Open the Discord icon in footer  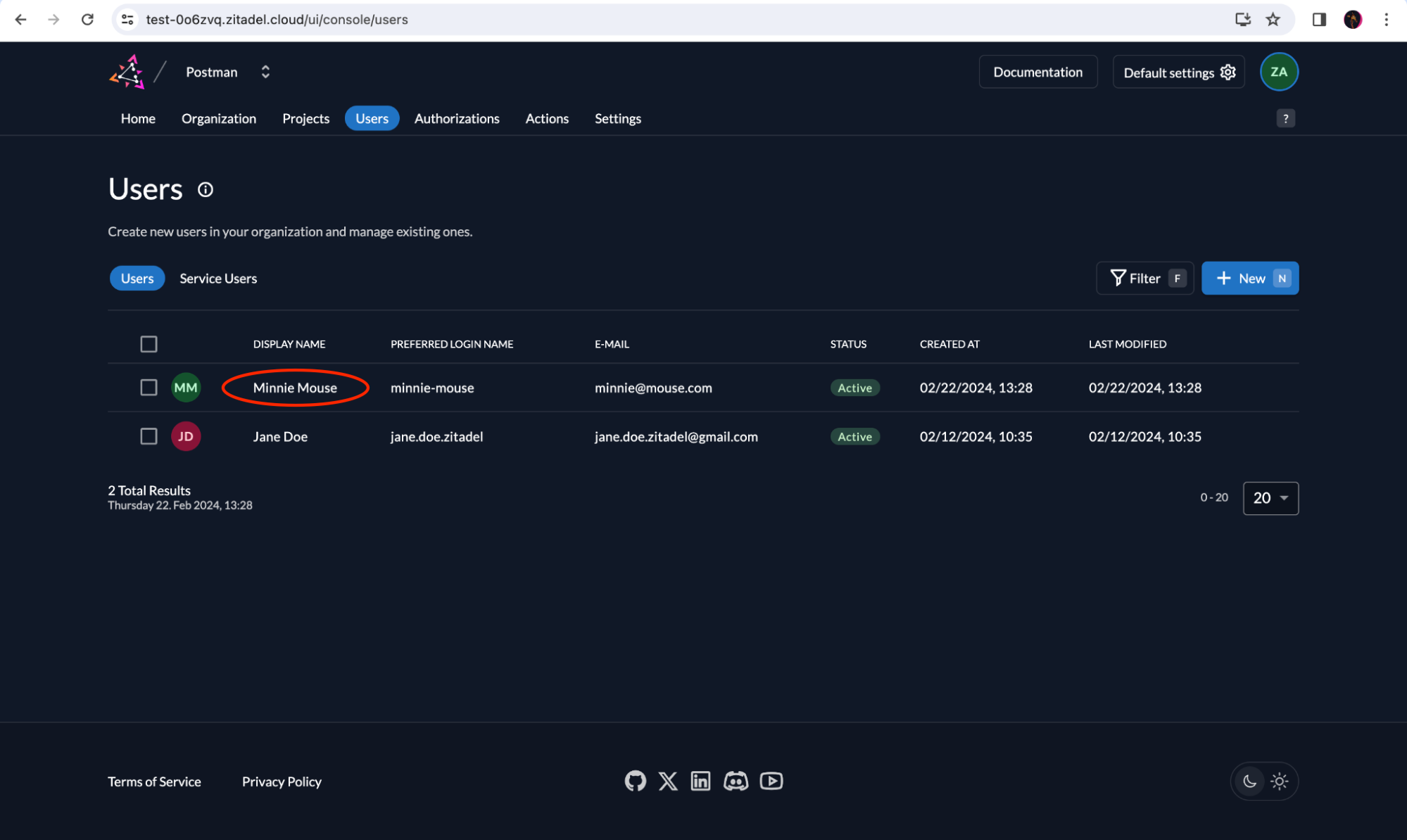tap(736, 781)
